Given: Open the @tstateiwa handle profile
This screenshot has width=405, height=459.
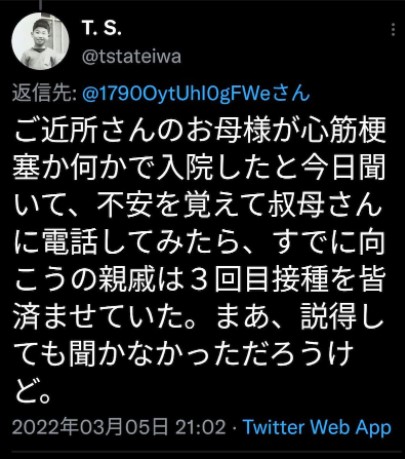Looking at the screenshot, I should [131, 57].
